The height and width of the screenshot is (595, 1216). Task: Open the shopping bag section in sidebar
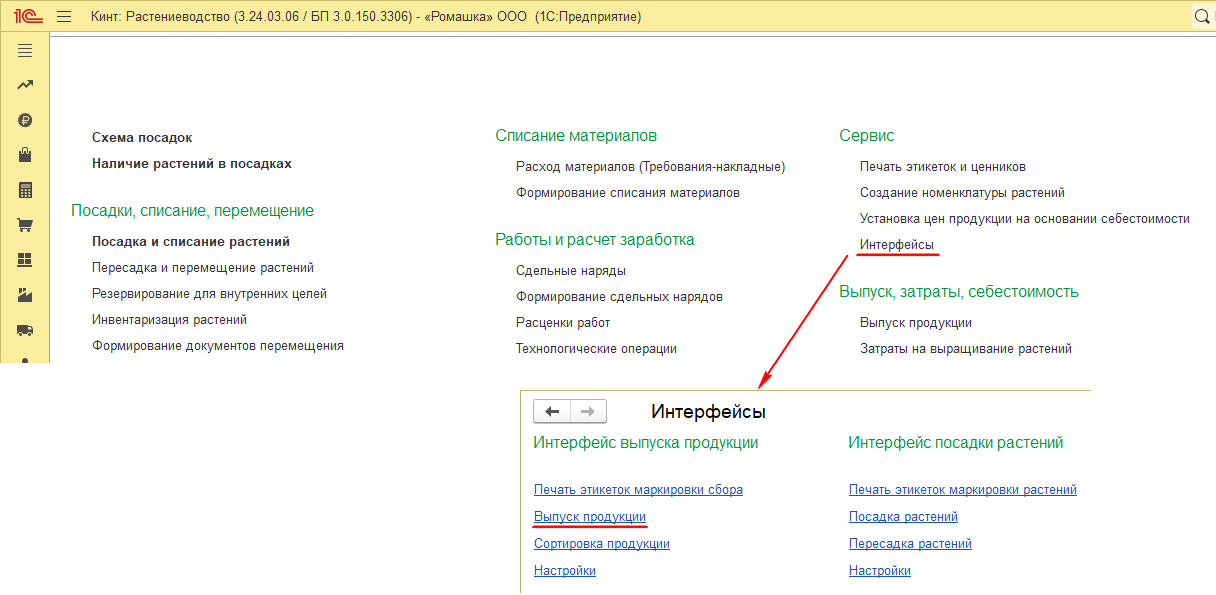[x=25, y=155]
